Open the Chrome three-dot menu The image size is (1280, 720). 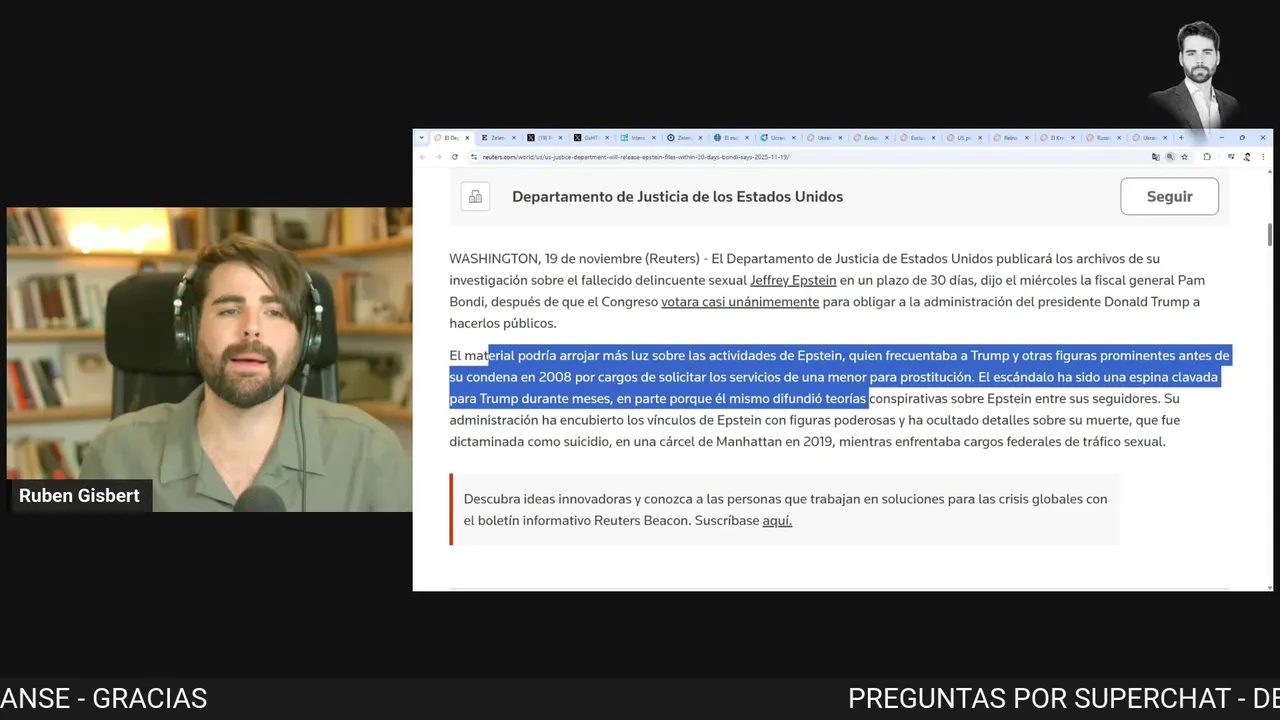click(1263, 157)
